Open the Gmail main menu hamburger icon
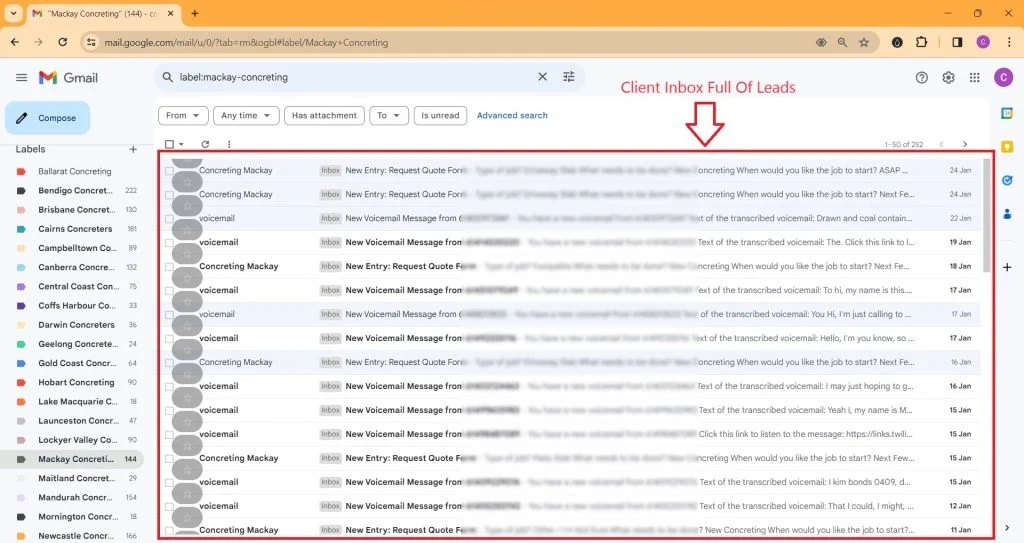This screenshot has height=543, width=1024. click(x=21, y=77)
